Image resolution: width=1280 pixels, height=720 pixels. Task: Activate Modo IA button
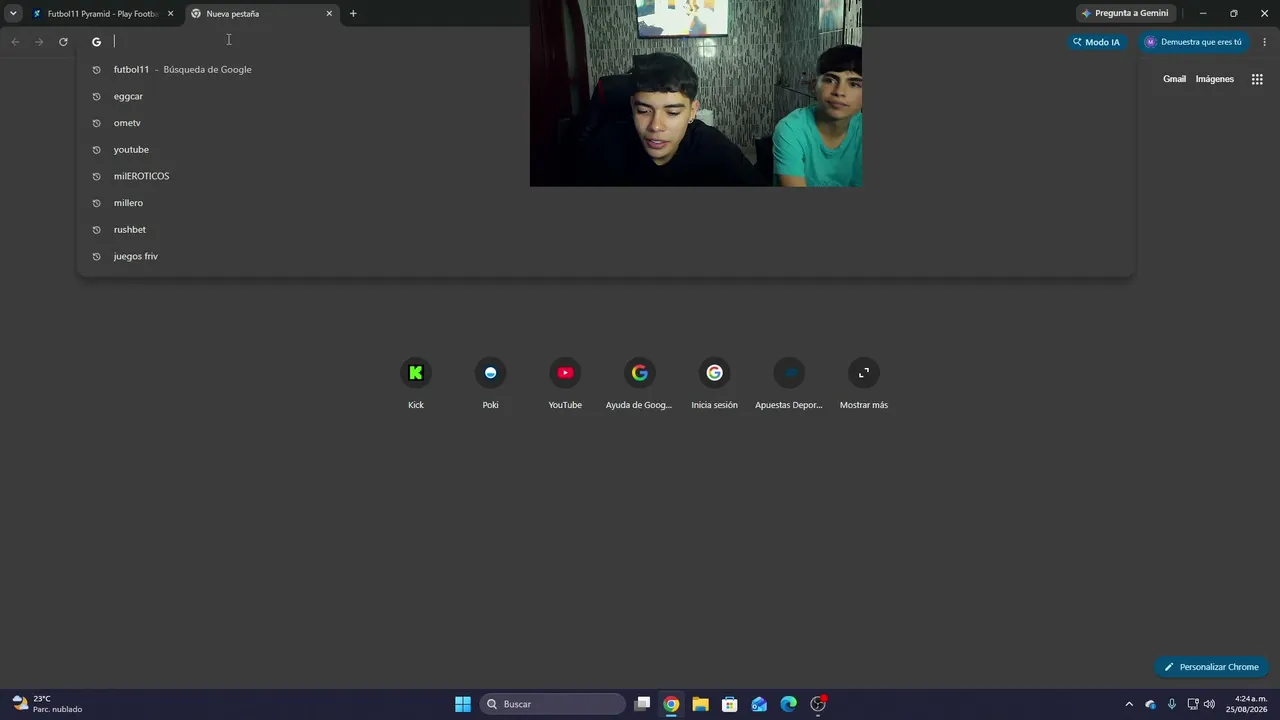(1096, 42)
